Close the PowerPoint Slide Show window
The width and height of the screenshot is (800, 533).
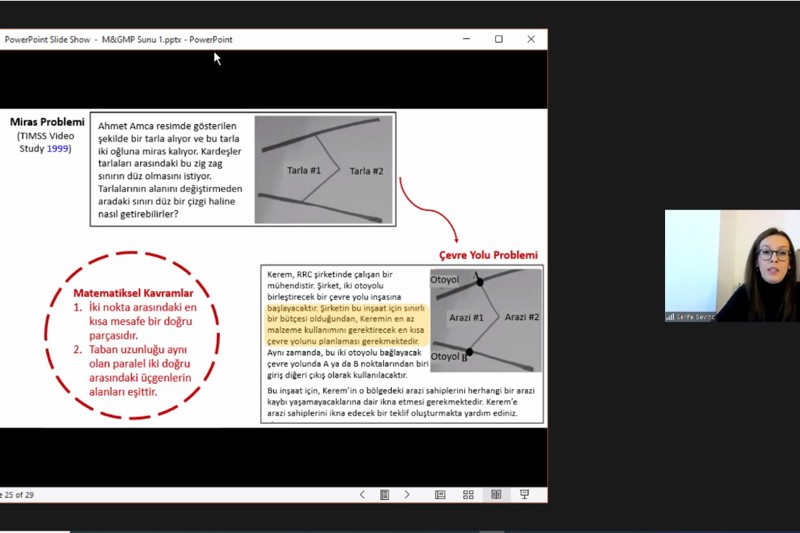click(x=531, y=39)
